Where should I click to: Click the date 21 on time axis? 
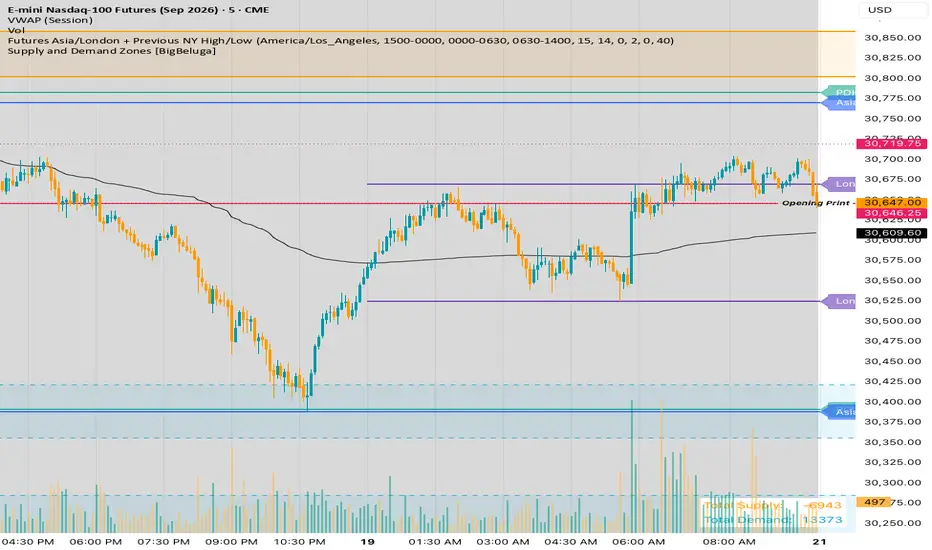pyautogui.click(x=820, y=542)
